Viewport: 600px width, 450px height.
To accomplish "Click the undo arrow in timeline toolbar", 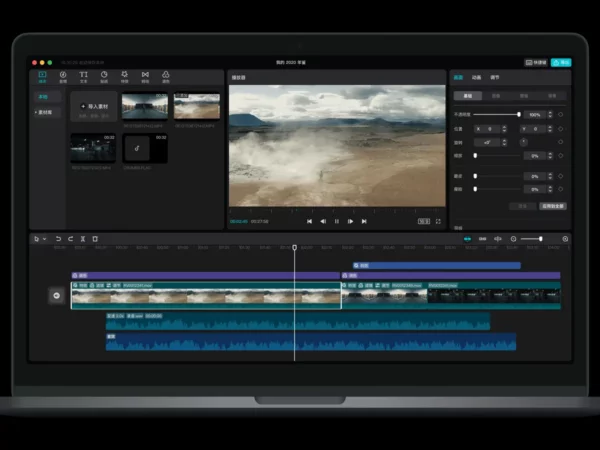I will click(x=58, y=239).
